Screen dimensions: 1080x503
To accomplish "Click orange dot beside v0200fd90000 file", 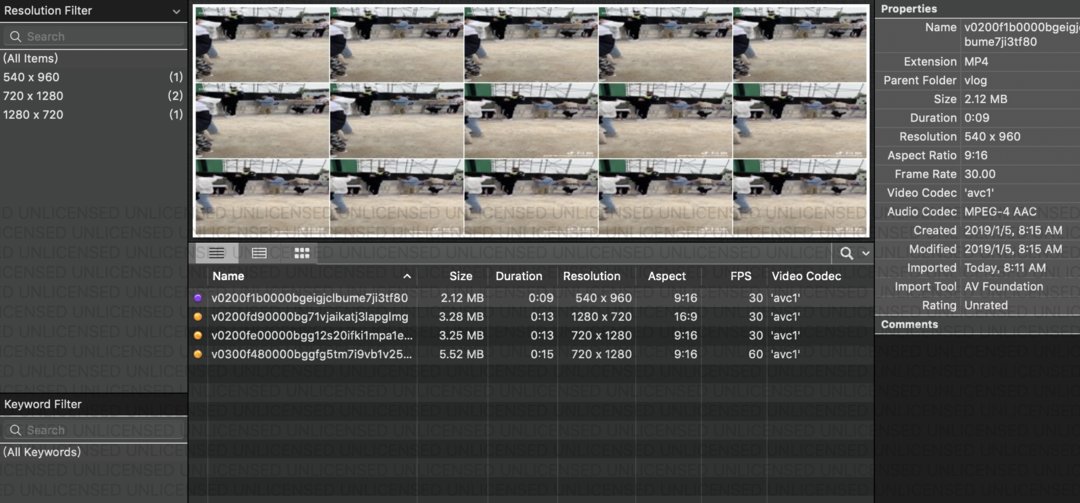I will [x=198, y=317].
